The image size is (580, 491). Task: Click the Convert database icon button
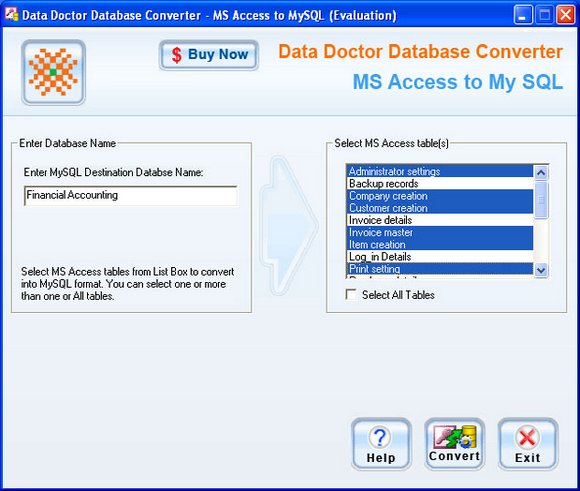click(455, 444)
